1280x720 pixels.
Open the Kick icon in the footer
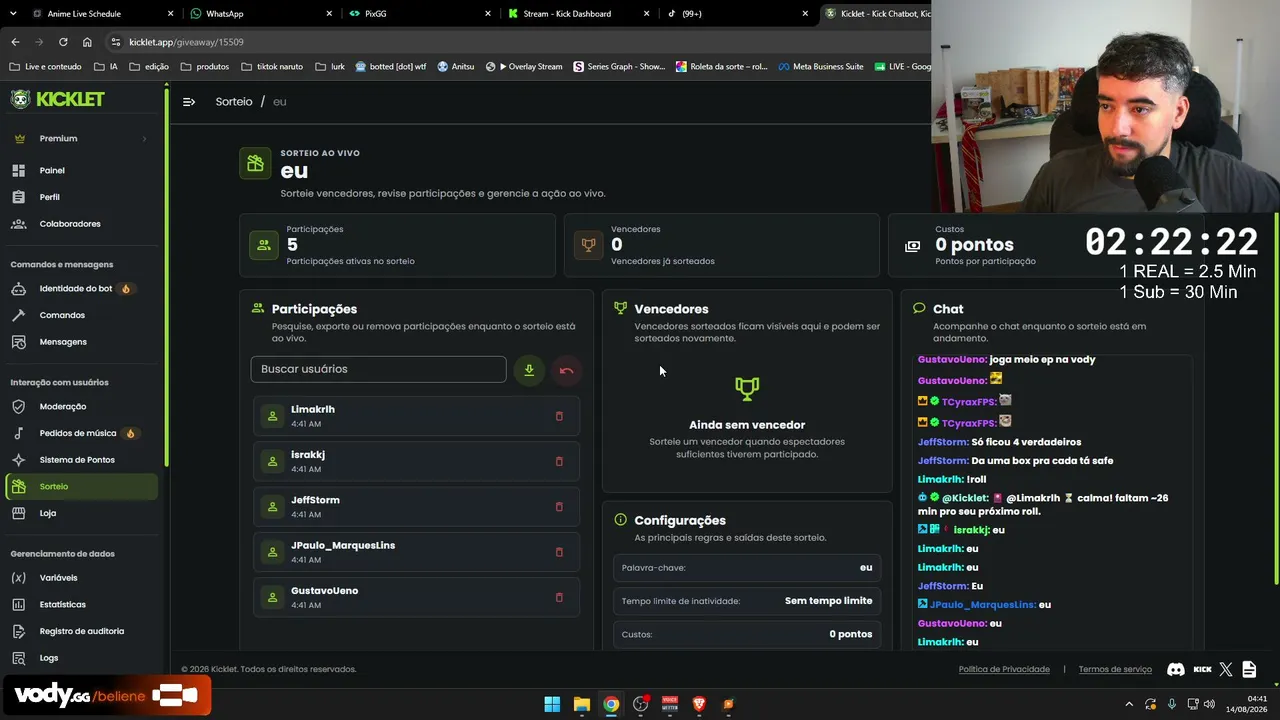[x=1202, y=670]
